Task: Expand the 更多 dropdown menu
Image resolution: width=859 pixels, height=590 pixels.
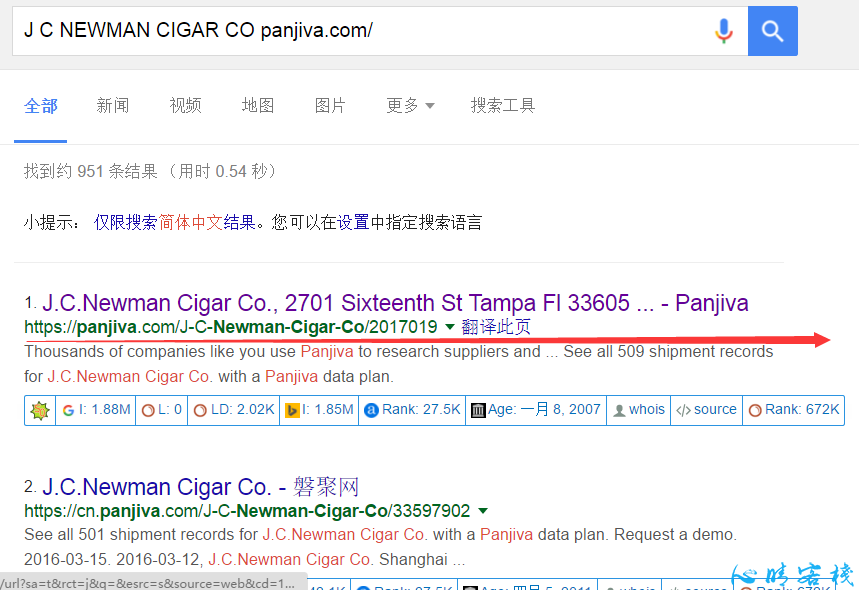Action: [410, 105]
